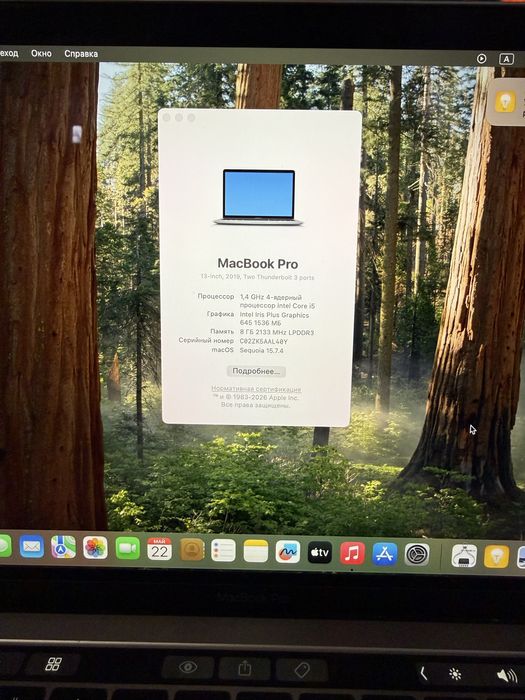
Task: Launch Maps from the Dock
Action: 63,547
